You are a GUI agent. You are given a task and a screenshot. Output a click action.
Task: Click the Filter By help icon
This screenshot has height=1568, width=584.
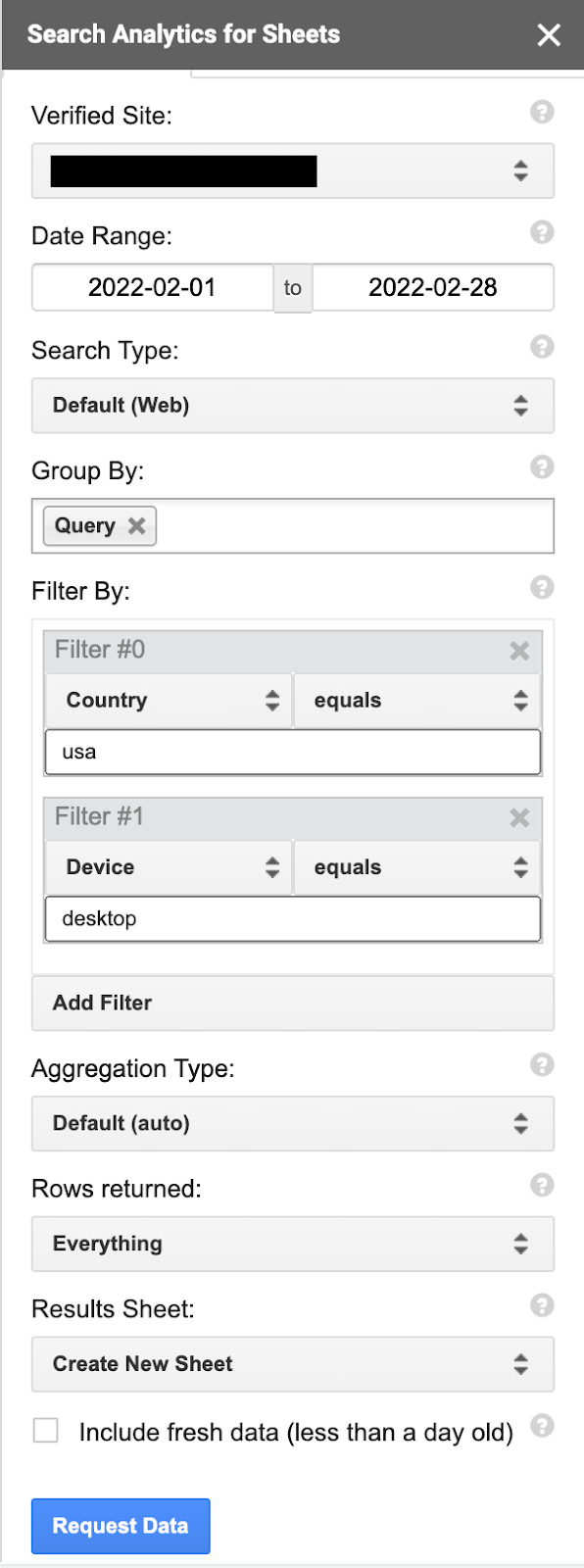[541, 588]
